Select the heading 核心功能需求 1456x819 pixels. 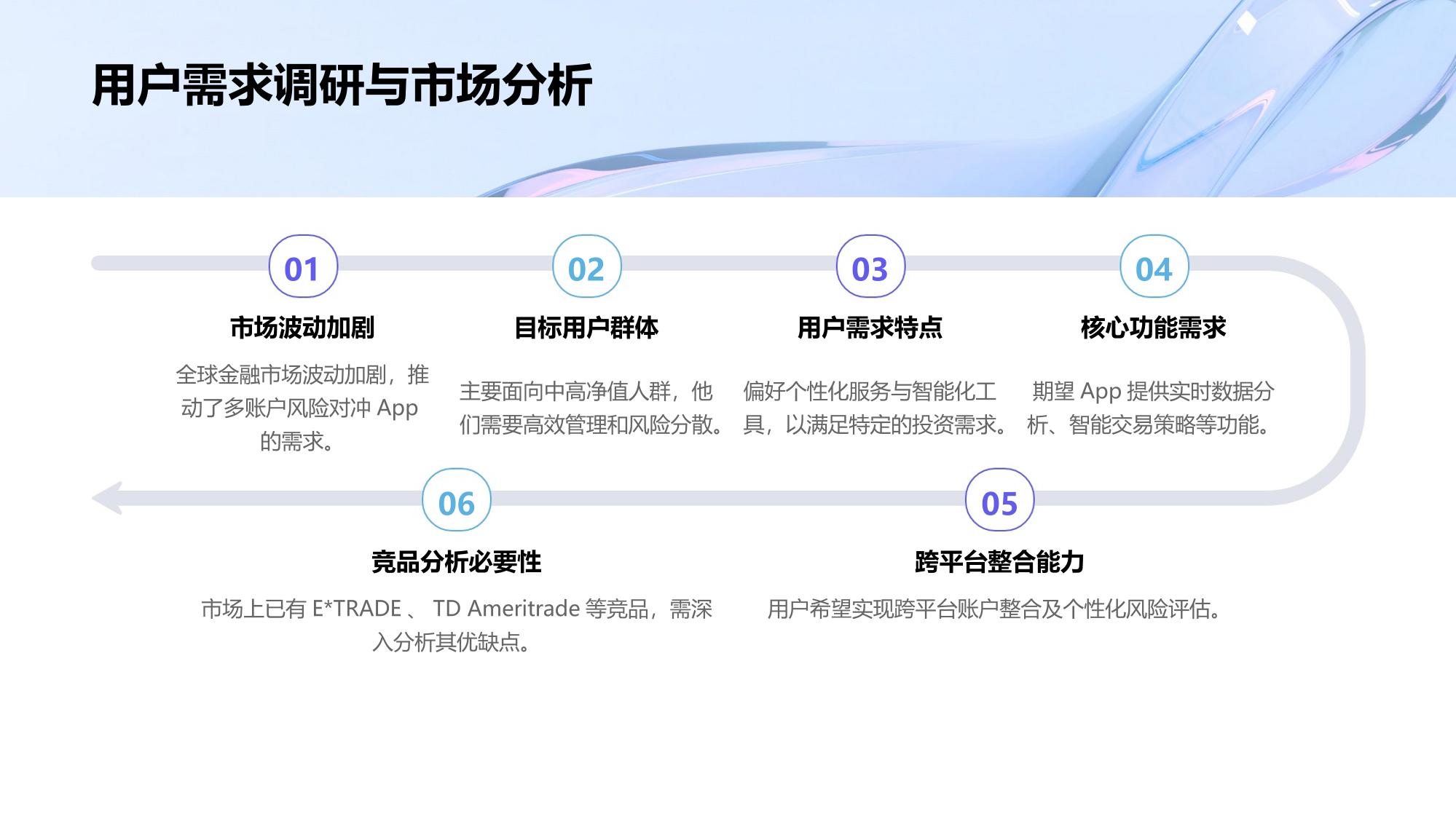click(x=1154, y=328)
